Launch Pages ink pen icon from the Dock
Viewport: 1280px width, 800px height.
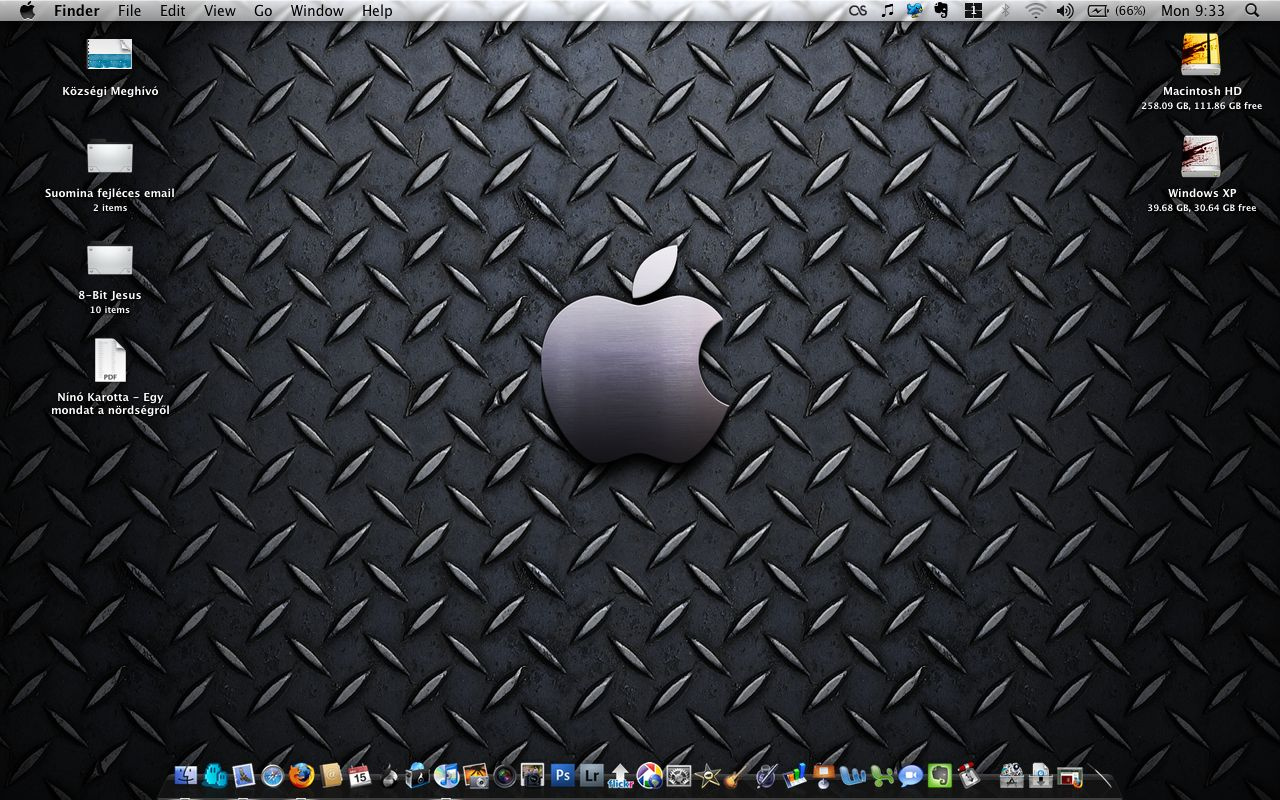[x=766, y=775]
